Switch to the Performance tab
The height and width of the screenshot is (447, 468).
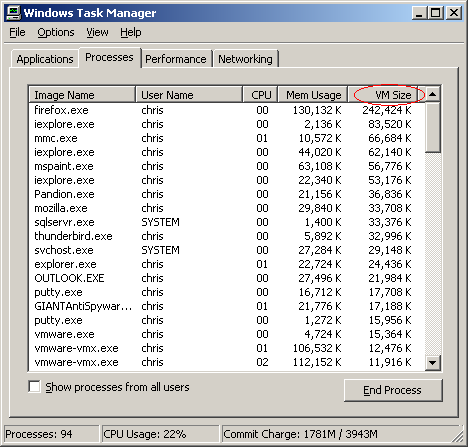pyautogui.click(x=176, y=59)
